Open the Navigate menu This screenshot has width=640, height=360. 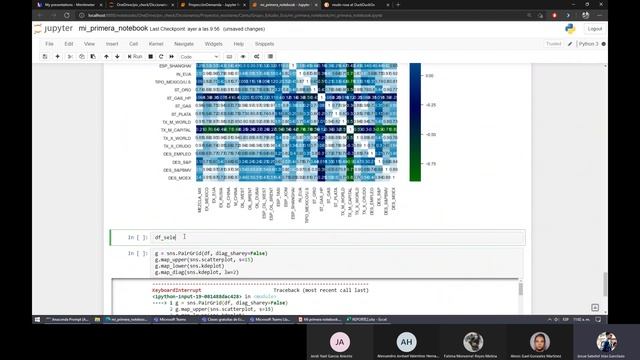[184, 44]
